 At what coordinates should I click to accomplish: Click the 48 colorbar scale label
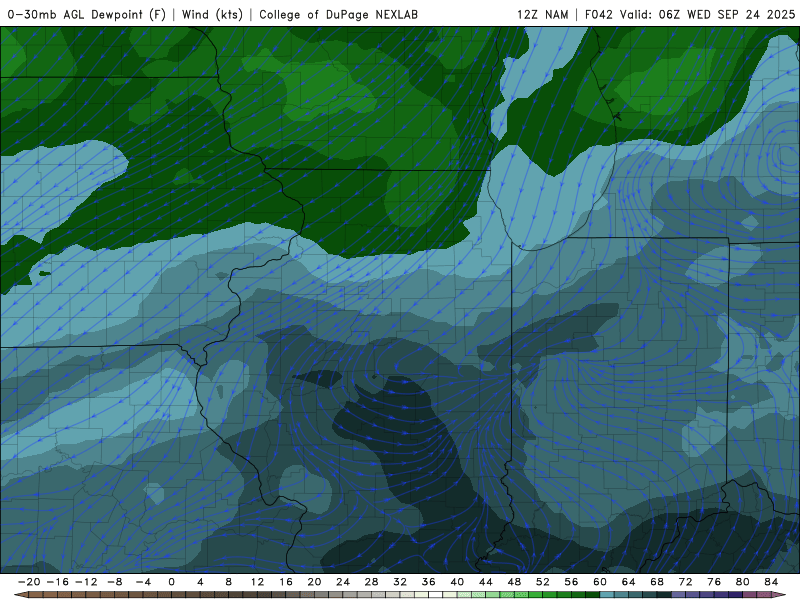pos(514,582)
